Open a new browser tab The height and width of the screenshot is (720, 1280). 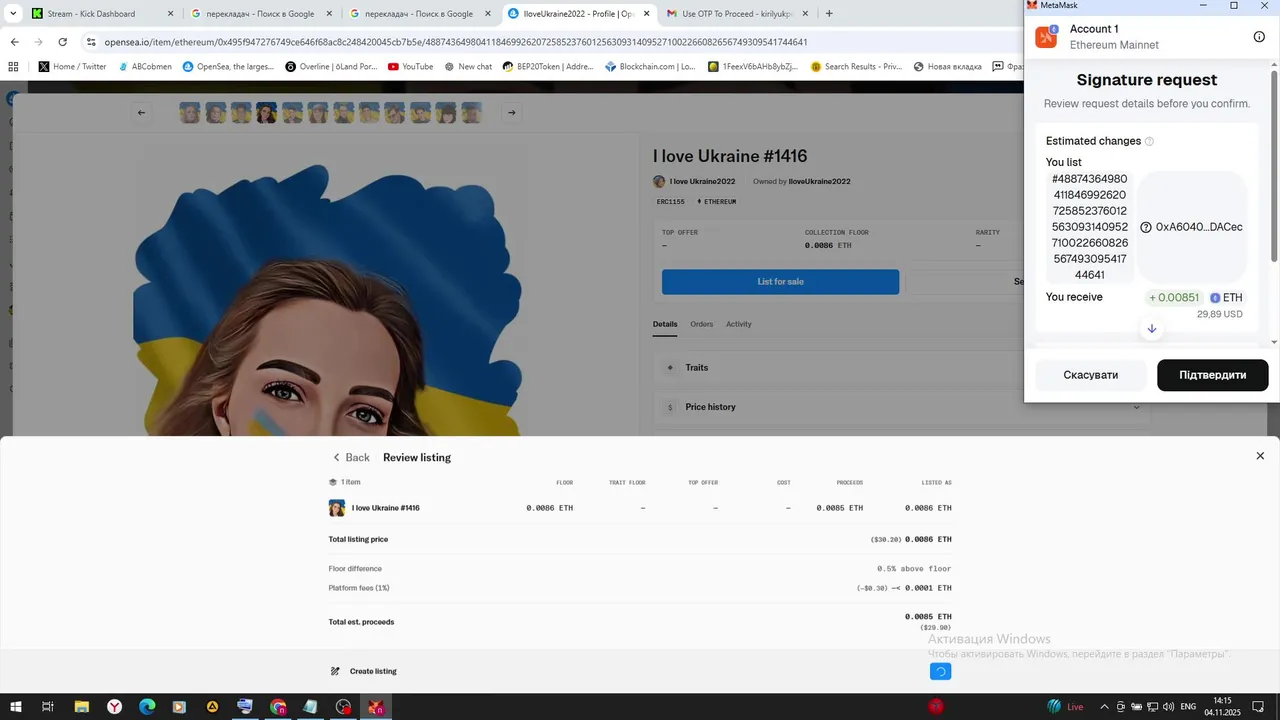click(x=829, y=14)
